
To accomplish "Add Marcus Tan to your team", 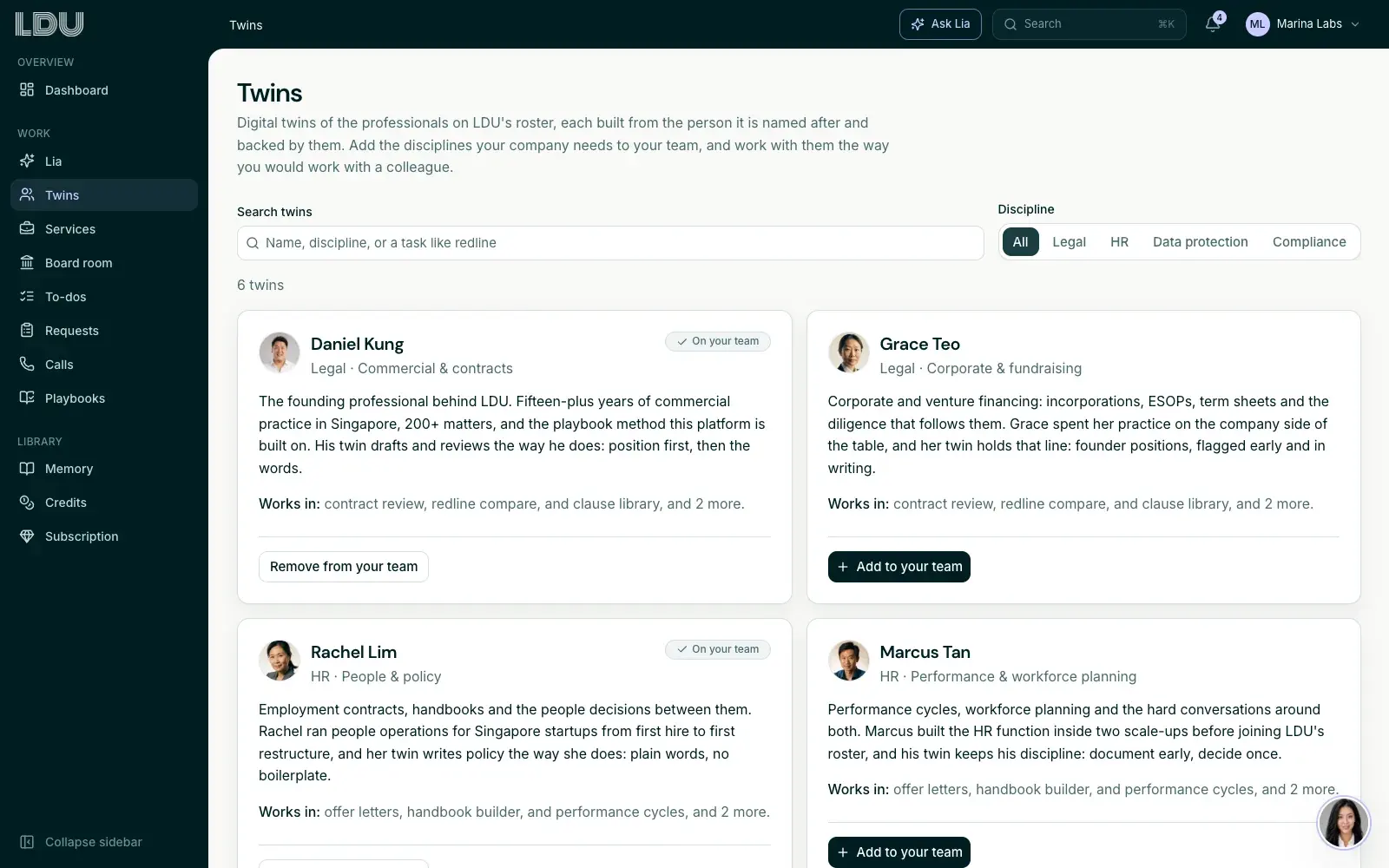I will click(x=899, y=852).
